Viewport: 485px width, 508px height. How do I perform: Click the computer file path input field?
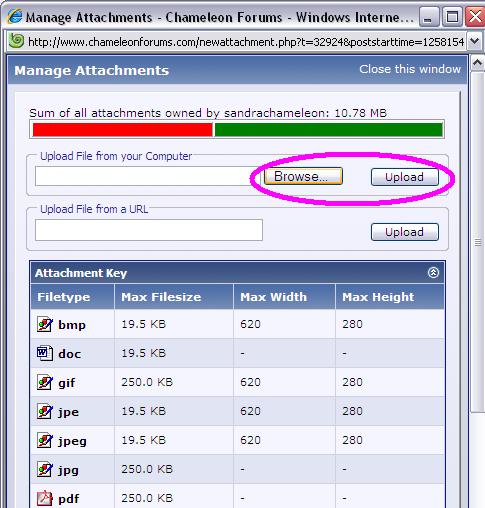click(x=148, y=176)
